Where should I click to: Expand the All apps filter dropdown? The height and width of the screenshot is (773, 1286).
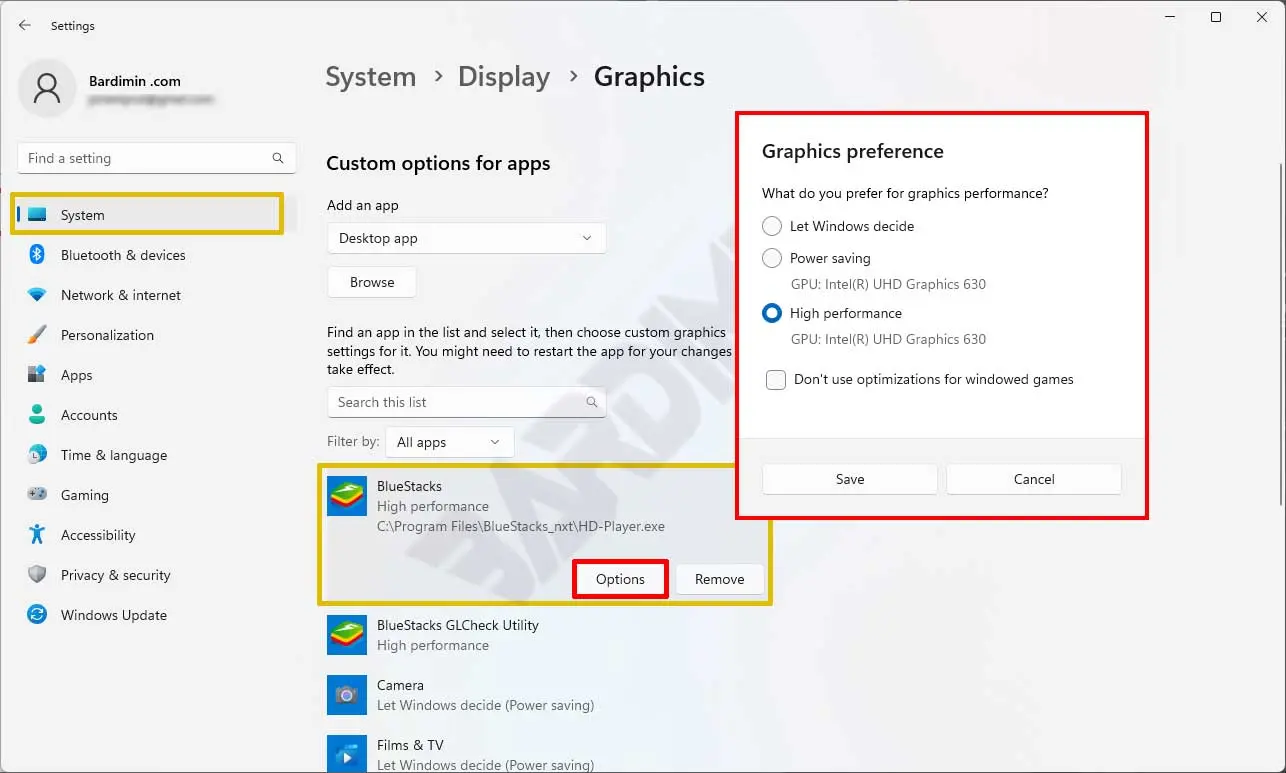coord(450,442)
